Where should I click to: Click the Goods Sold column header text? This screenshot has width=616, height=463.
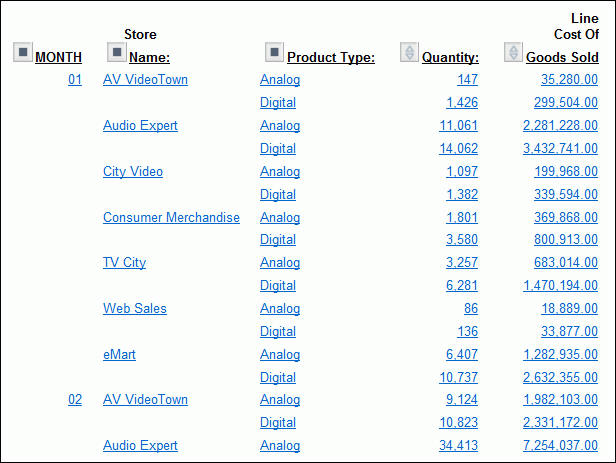click(x=562, y=58)
